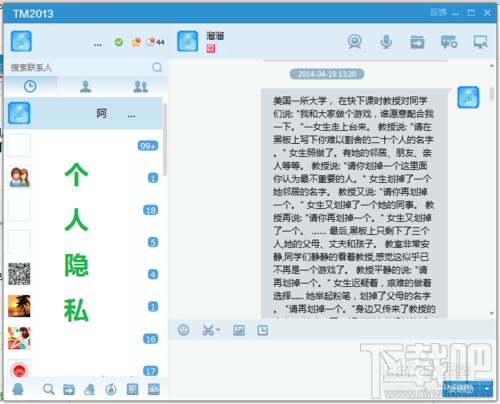Click the bottom bar search magnifier icon
Viewport: 500px width, 404px height.
tap(49, 389)
